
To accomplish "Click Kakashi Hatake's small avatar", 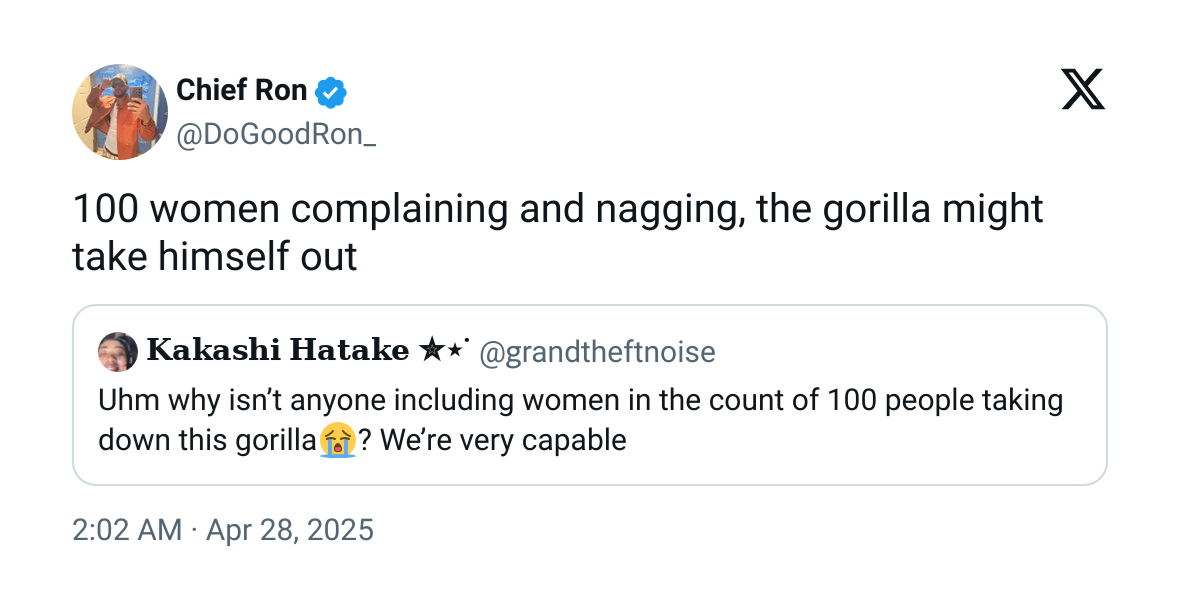I will coord(118,351).
